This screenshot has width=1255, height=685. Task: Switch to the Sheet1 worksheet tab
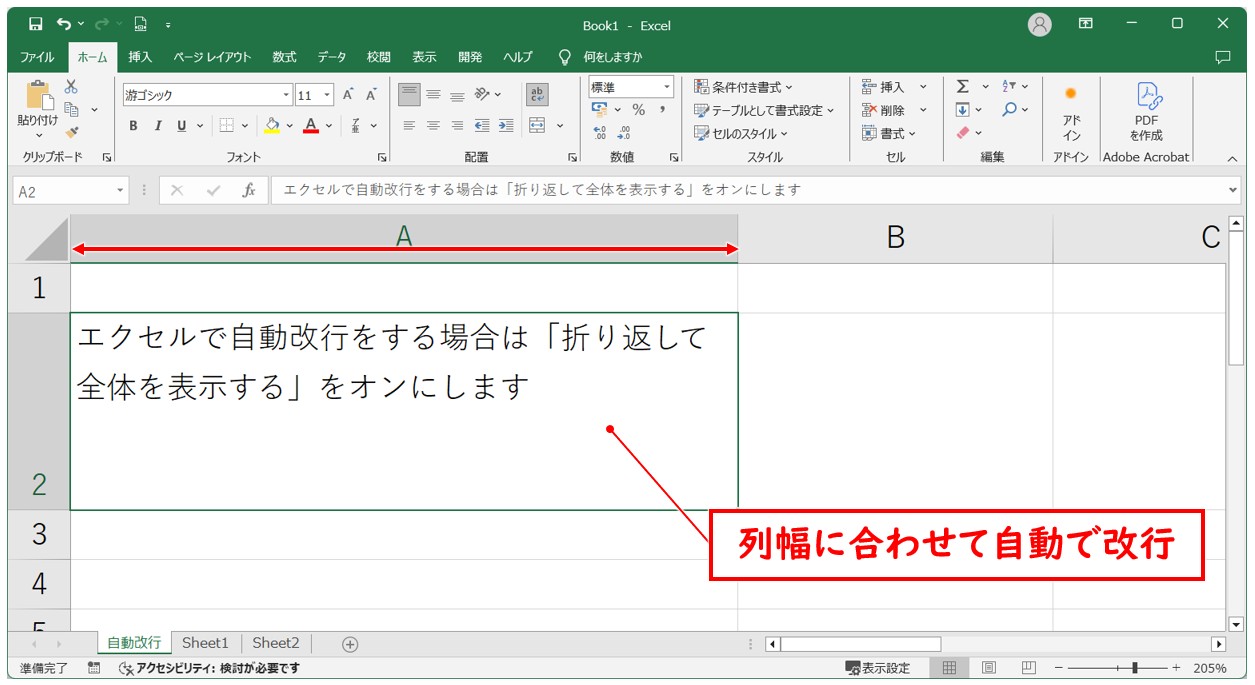205,643
